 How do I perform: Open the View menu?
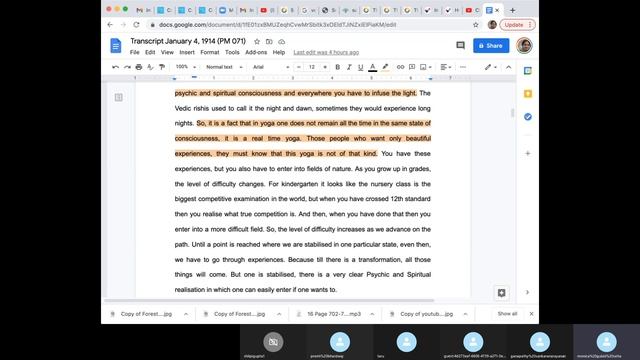[x=167, y=52]
